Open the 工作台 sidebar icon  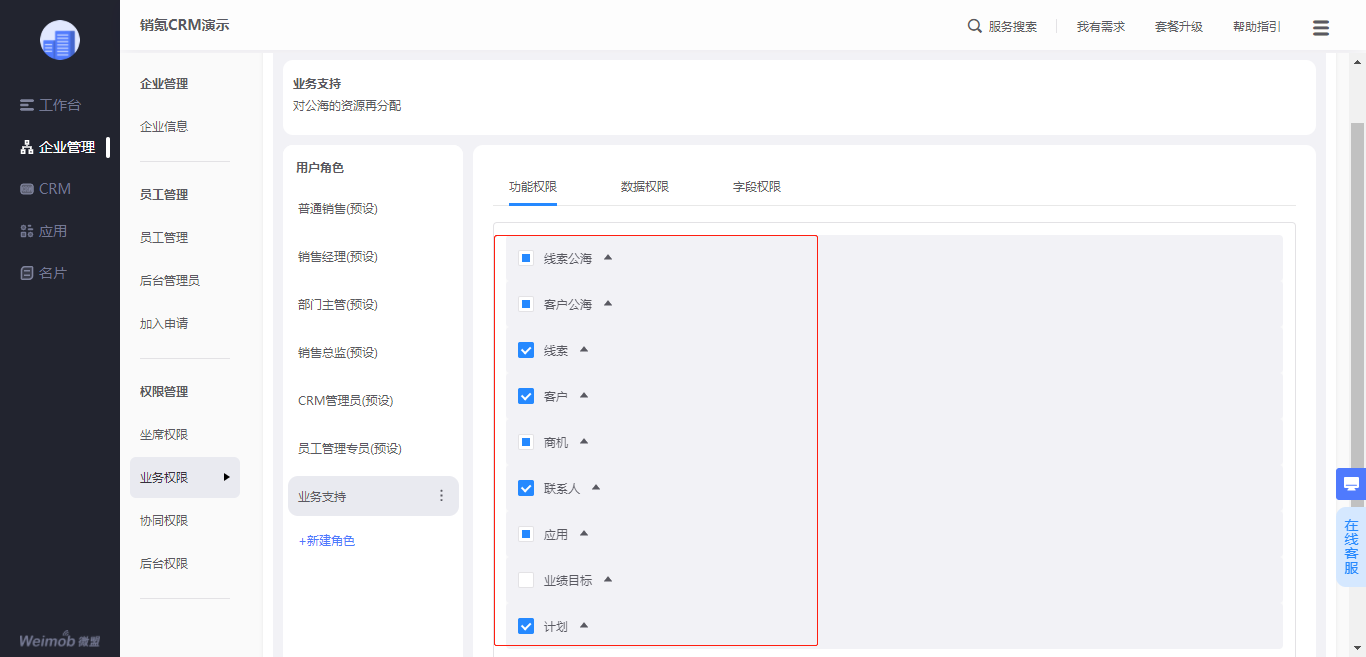tap(27, 105)
